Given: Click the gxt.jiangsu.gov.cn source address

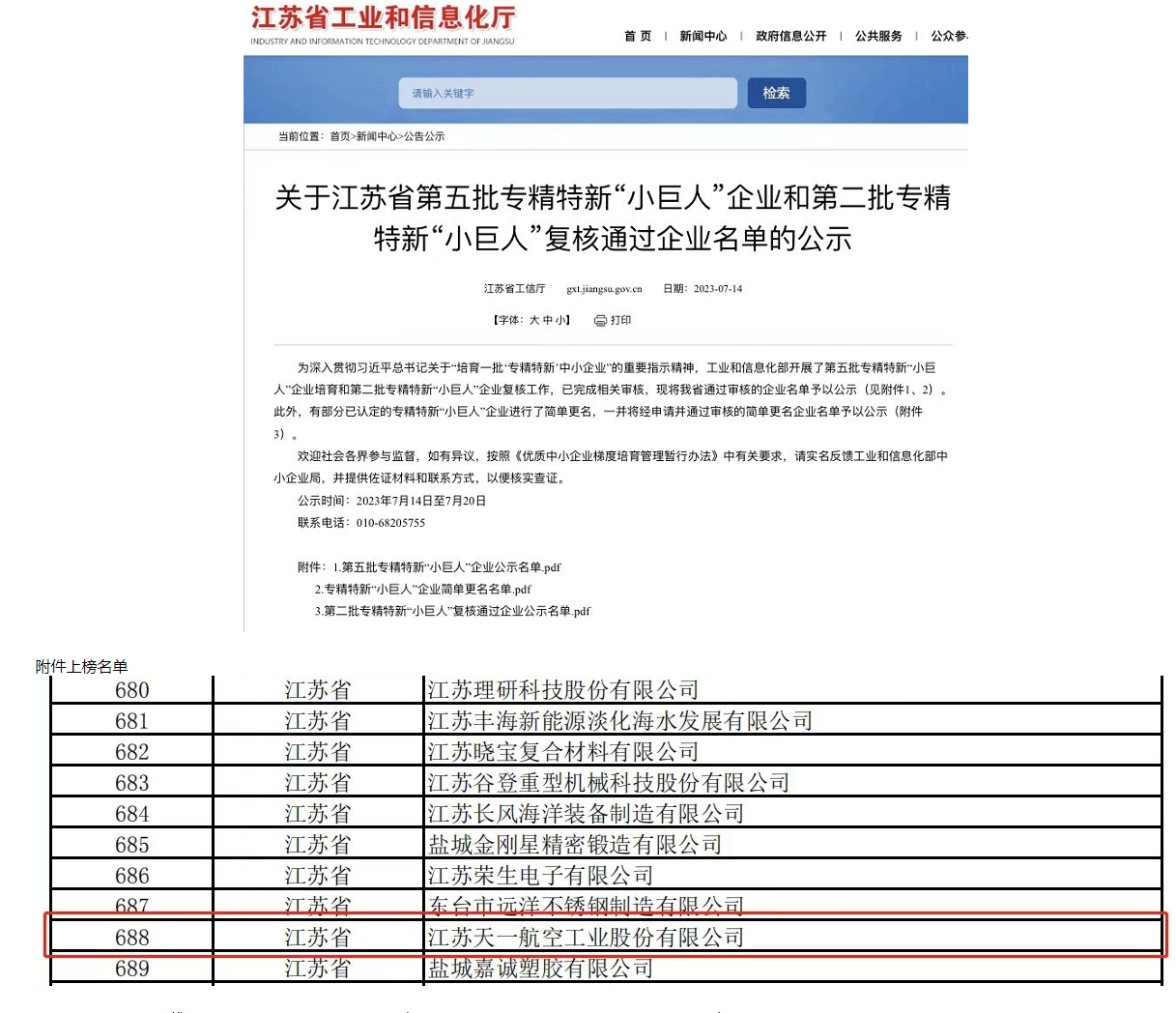Looking at the screenshot, I should click(x=604, y=289).
